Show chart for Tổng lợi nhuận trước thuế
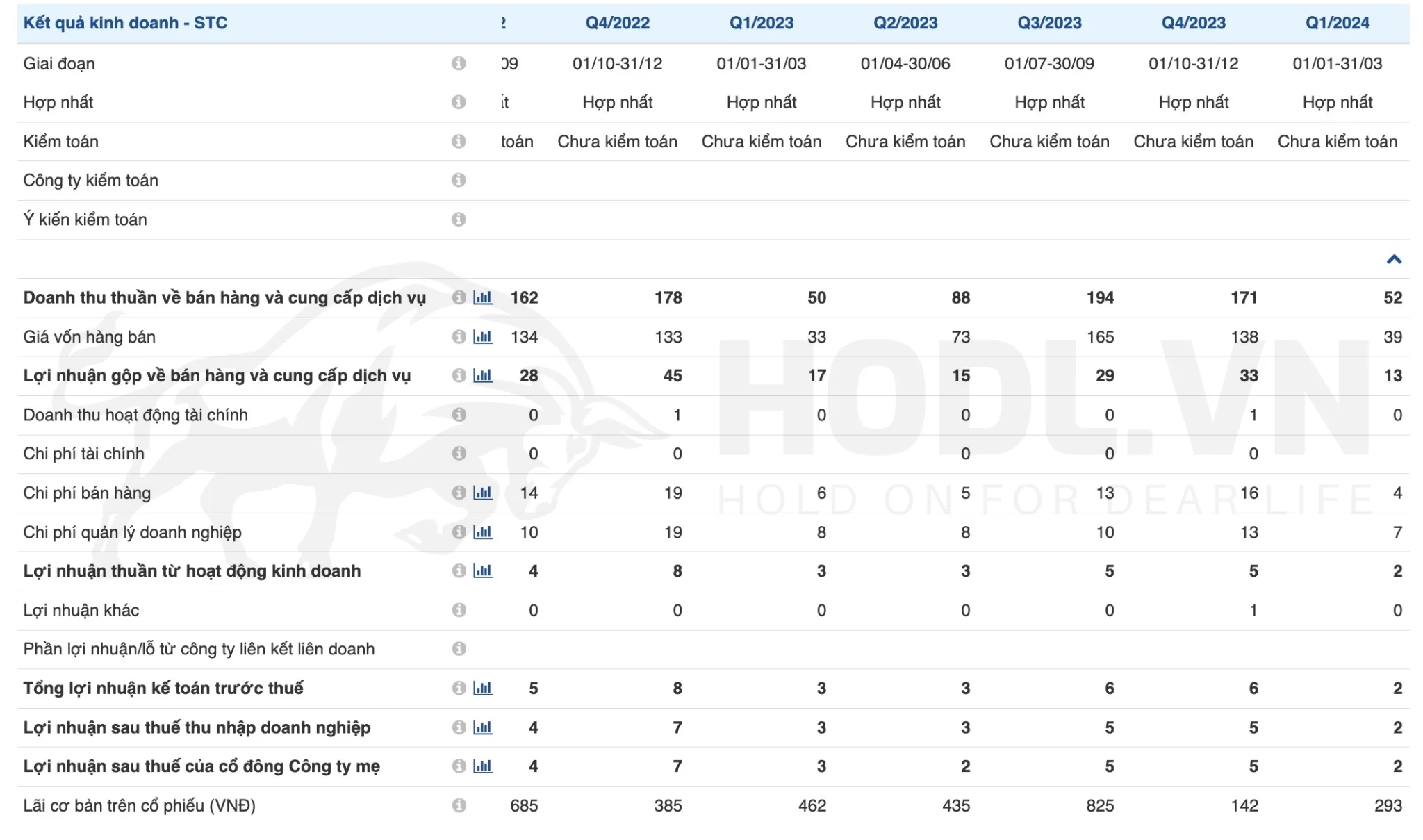 pyautogui.click(x=482, y=689)
